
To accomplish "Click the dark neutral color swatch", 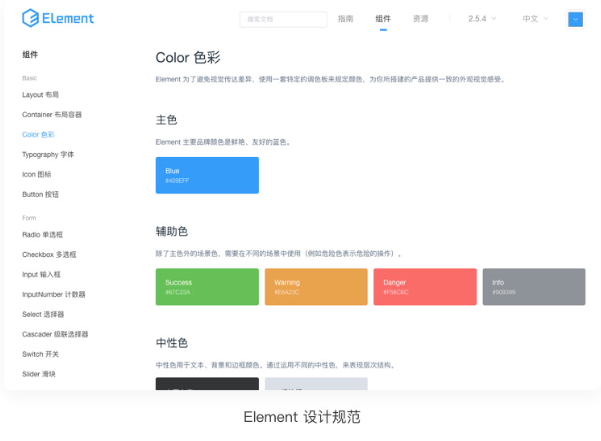I will pyautogui.click(x=207, y=384).
